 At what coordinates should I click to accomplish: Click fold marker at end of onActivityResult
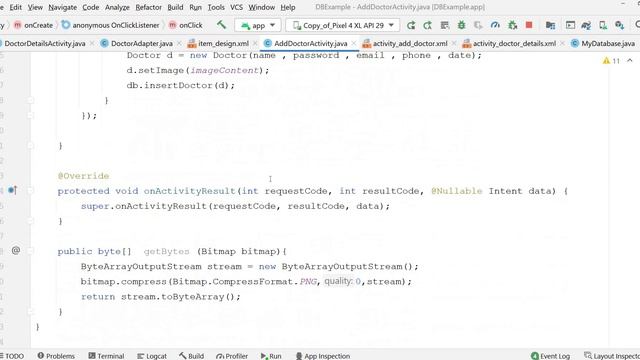point(31,221)
